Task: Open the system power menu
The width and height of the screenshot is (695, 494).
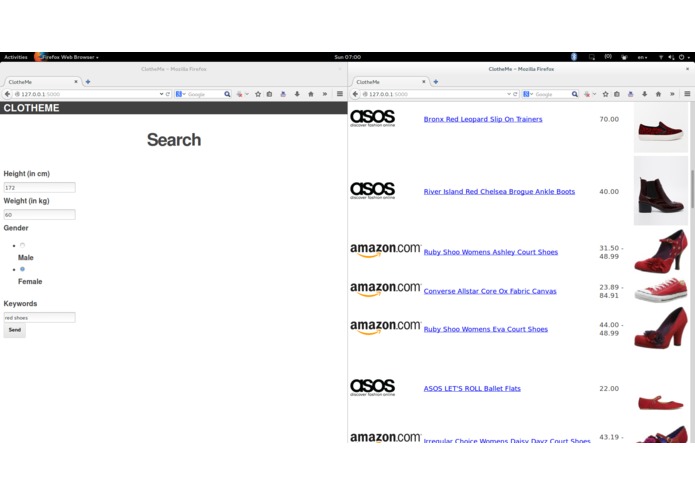Action: click(684, 57)
